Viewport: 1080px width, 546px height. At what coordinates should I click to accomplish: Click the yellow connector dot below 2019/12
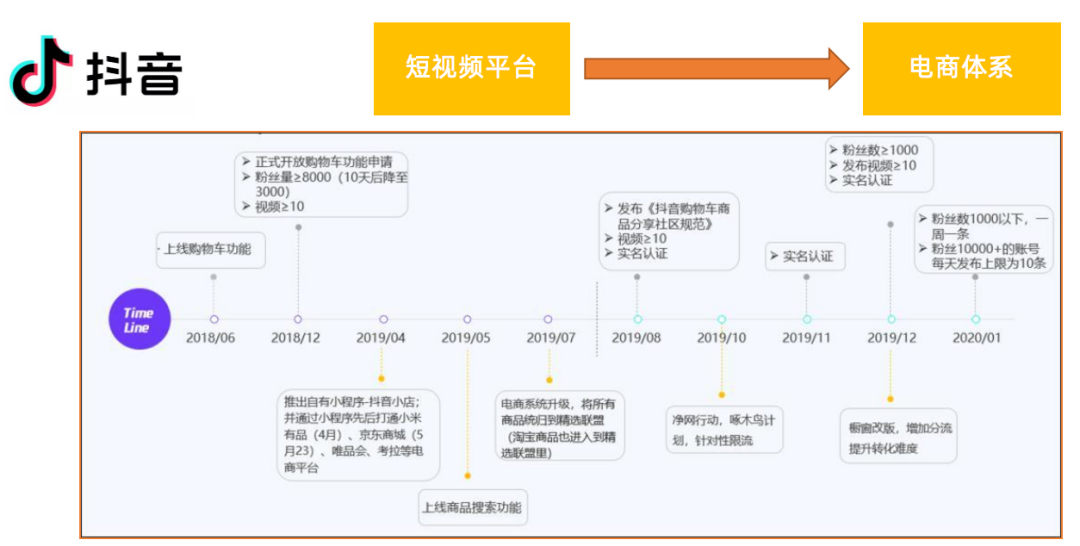click(x=891, y=399)
